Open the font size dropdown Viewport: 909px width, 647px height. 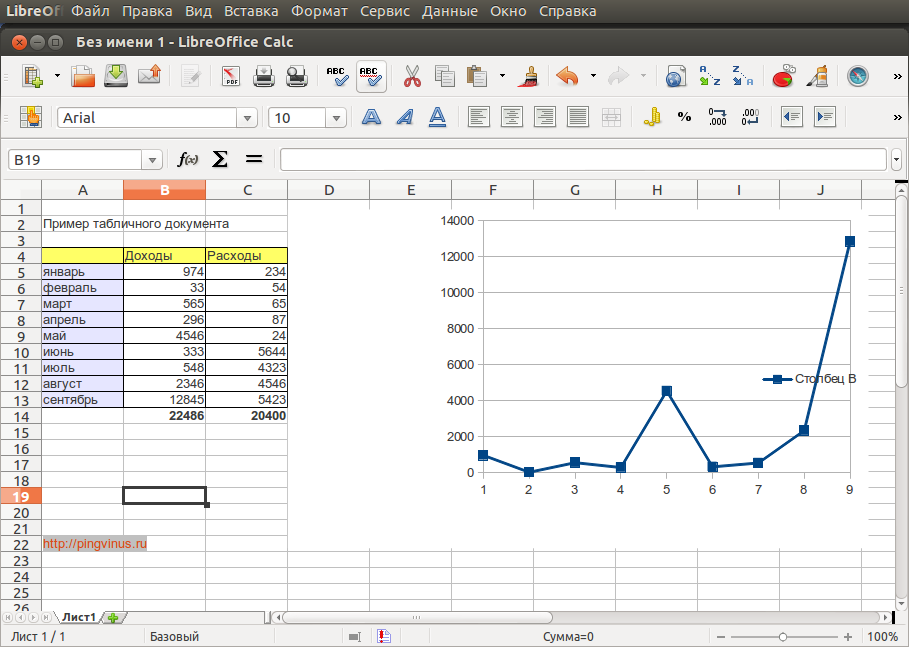336,118
